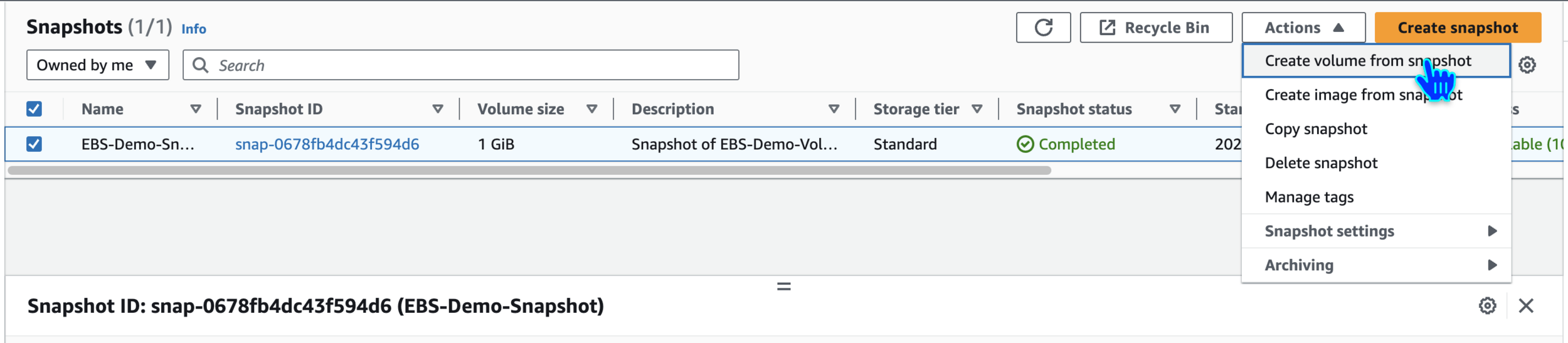Click the Create snapshot button
Screen dimensions: 1568x343
[x=1458, y=28]
